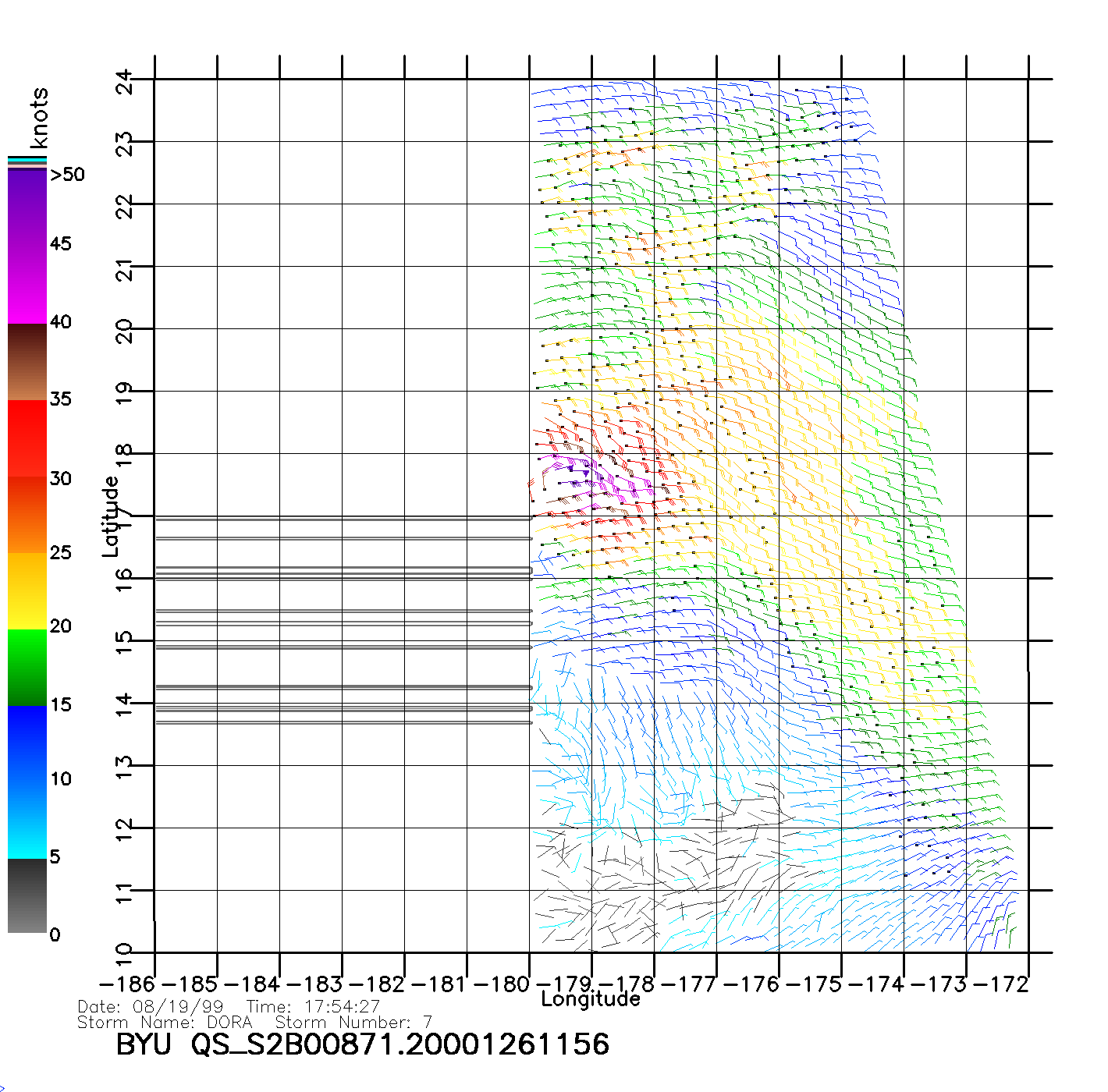Click the green 15–20 knots legend band

[27, 667]
